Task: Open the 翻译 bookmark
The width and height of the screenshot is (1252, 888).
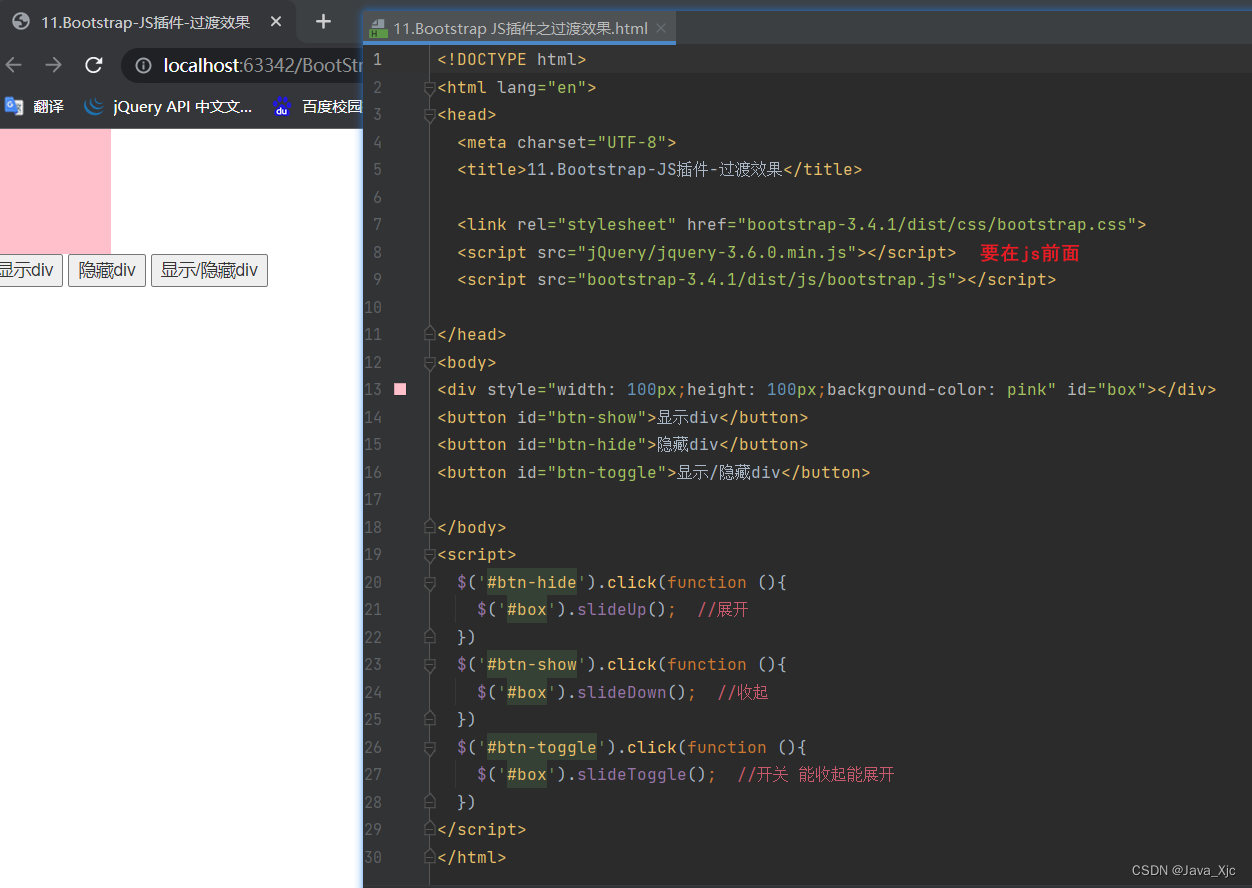Action: [34, 106]
